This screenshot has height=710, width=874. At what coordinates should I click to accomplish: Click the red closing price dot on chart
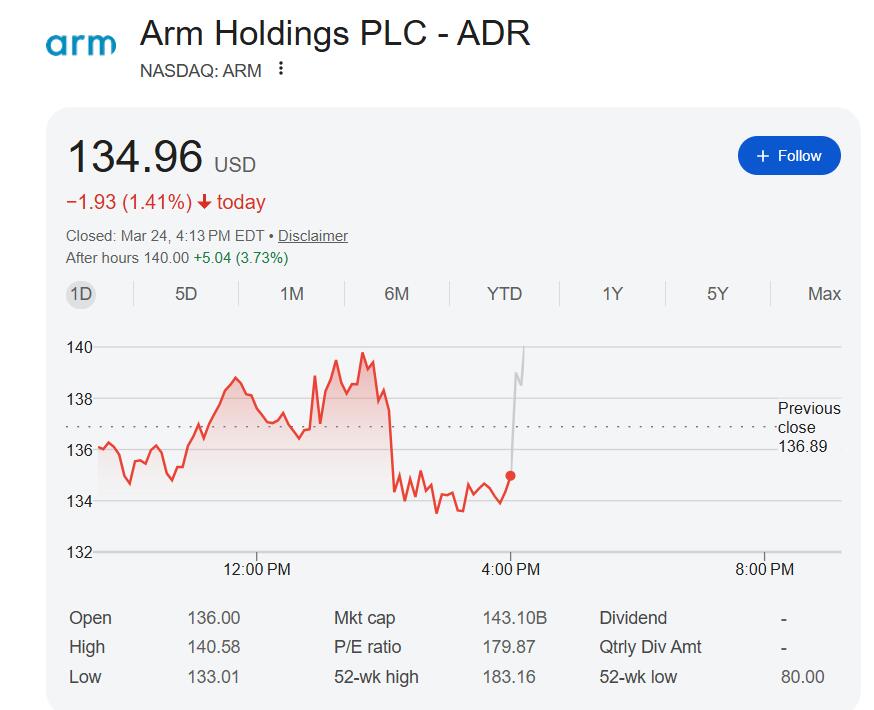(x=511, y=476)
